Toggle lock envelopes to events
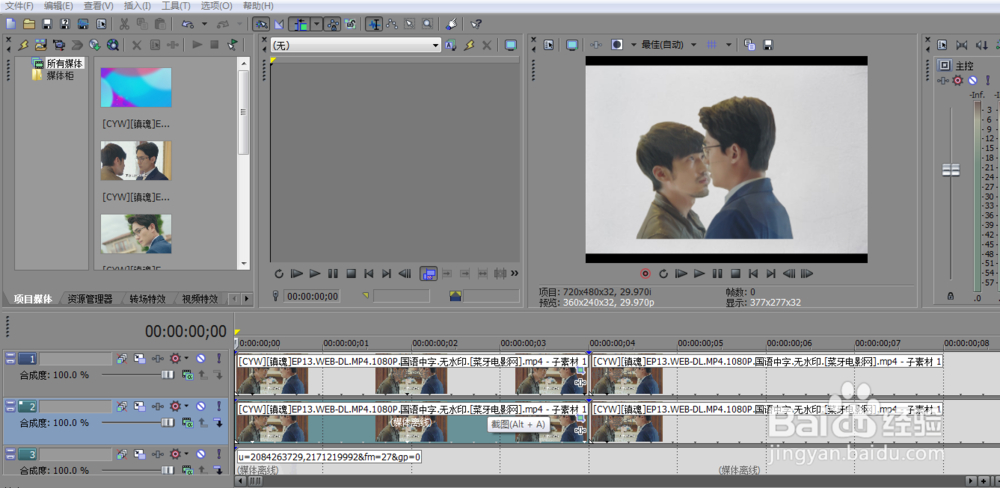The image size is (1000, 488). (x=332, y=24)
